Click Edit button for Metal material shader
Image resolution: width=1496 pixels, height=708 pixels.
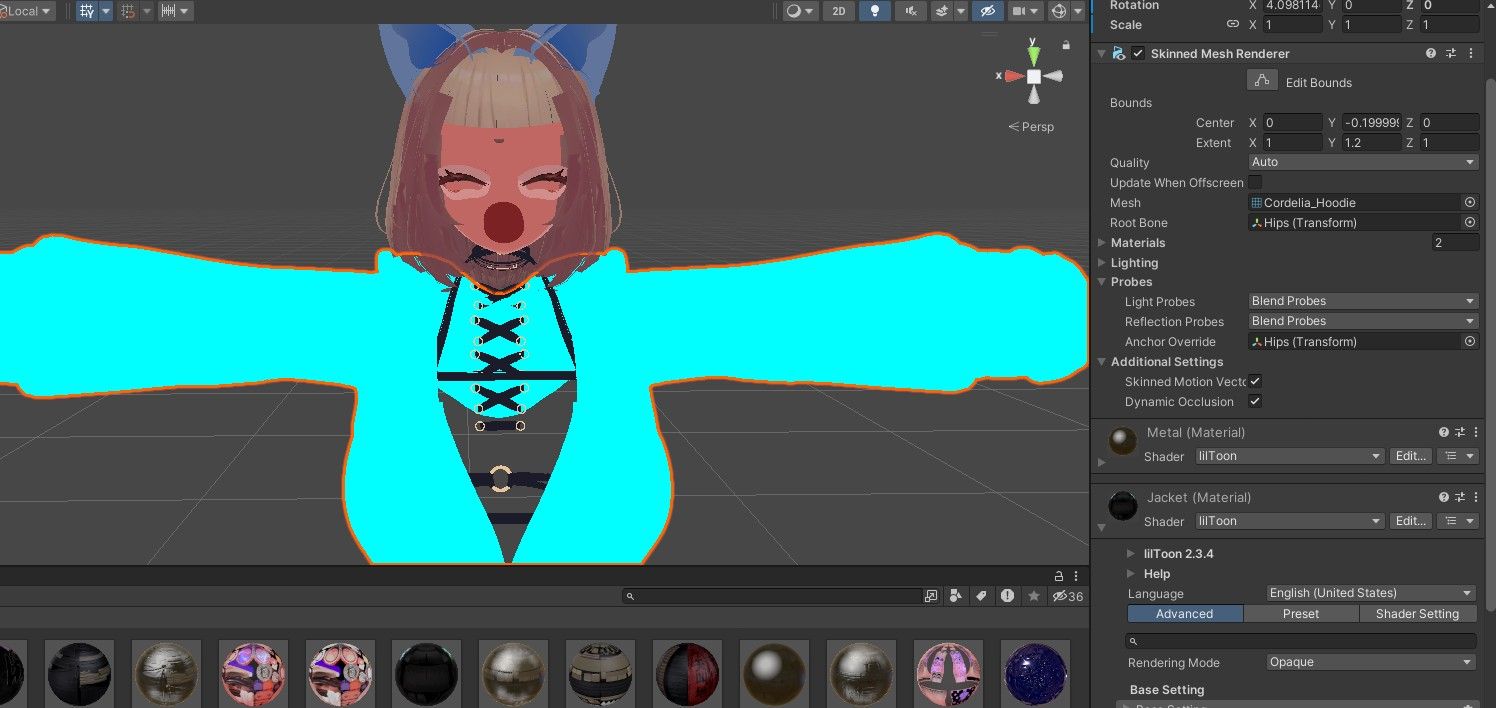click(1411, 456)
